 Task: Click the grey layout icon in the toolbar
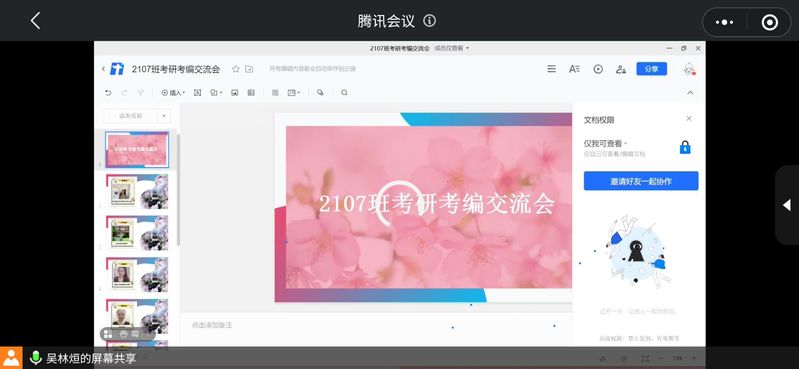pos(275,93)
